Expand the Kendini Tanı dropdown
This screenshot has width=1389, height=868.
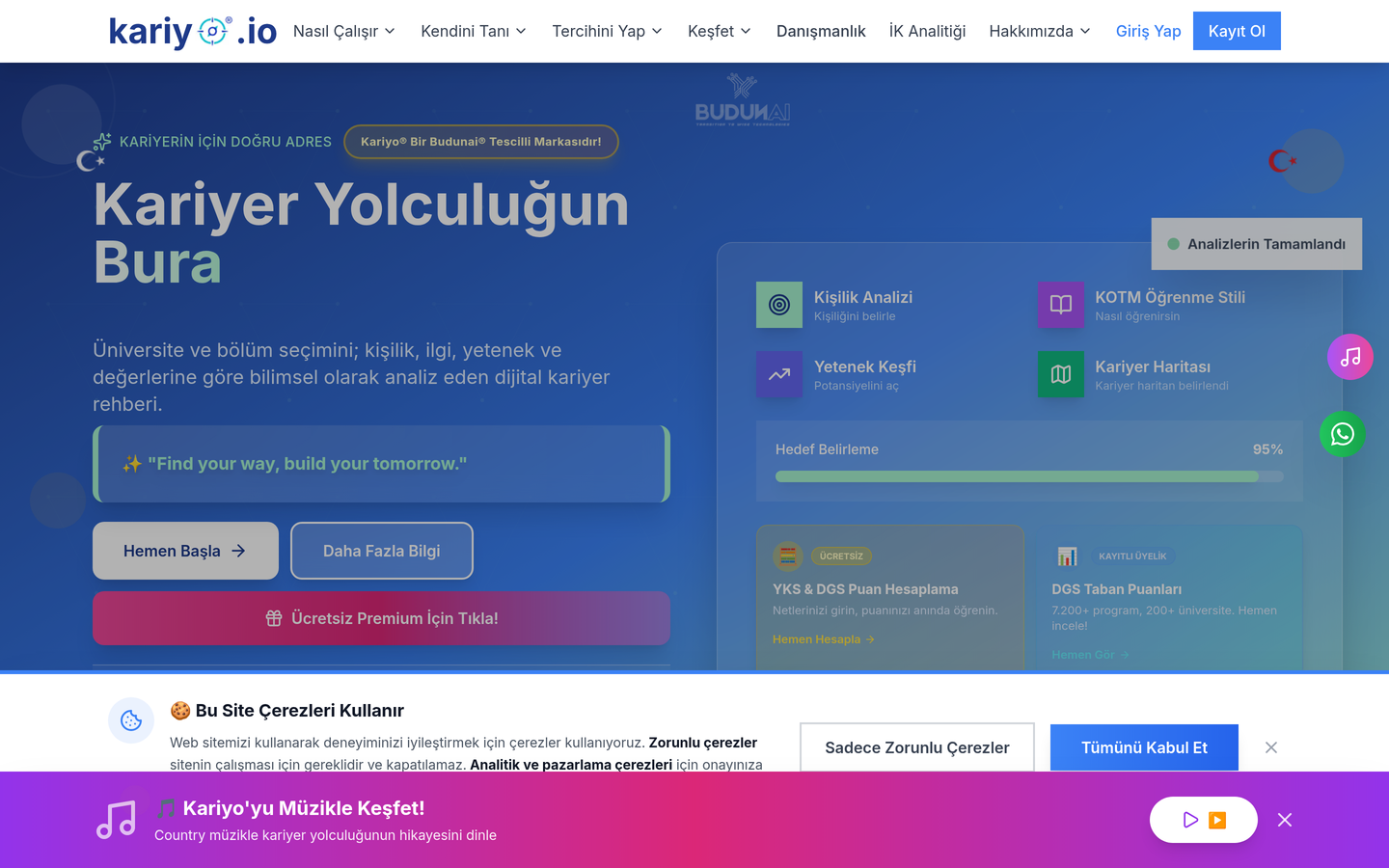coord(474,31)
